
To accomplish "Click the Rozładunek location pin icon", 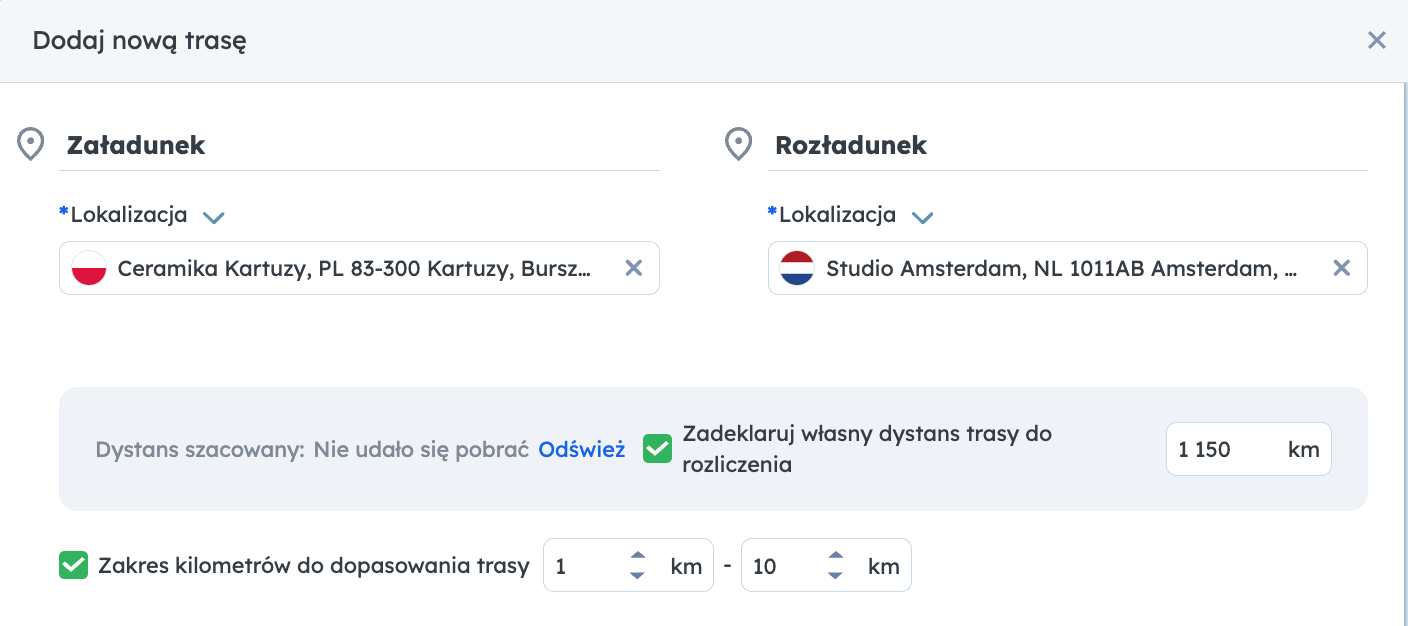I will click(x=738, y=144).
